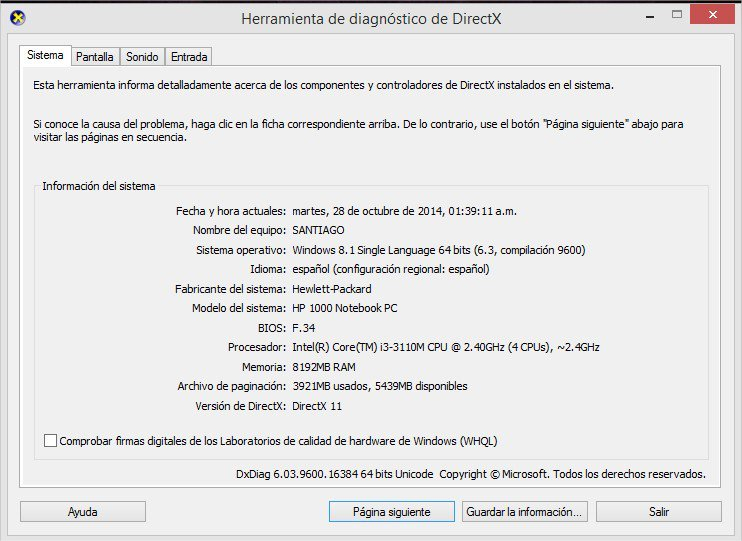
Task: Enable the WHQL digital signatures checkbox
Action: (x=51, y=441)
